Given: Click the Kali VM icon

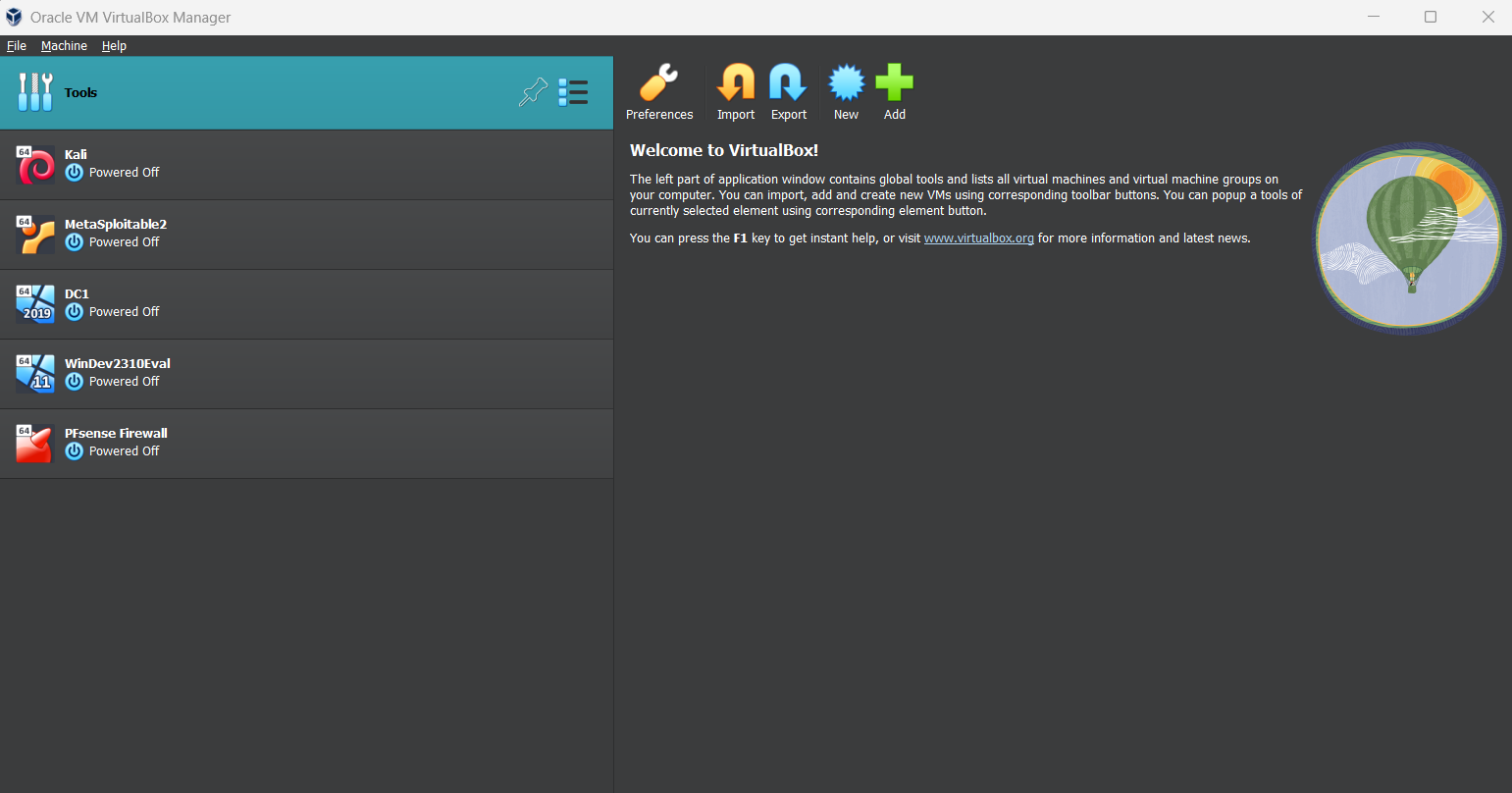Looking at the screenshot, I should pyautogui.click(x=34, y=164).
